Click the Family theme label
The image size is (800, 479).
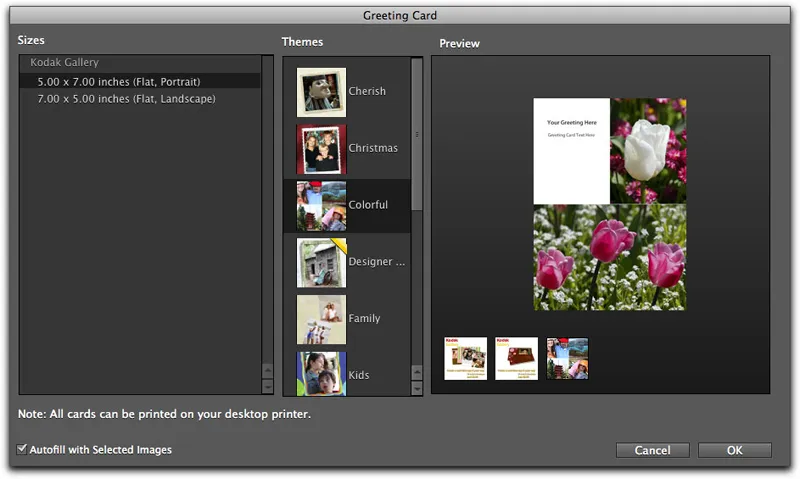[x=364, y=318]
